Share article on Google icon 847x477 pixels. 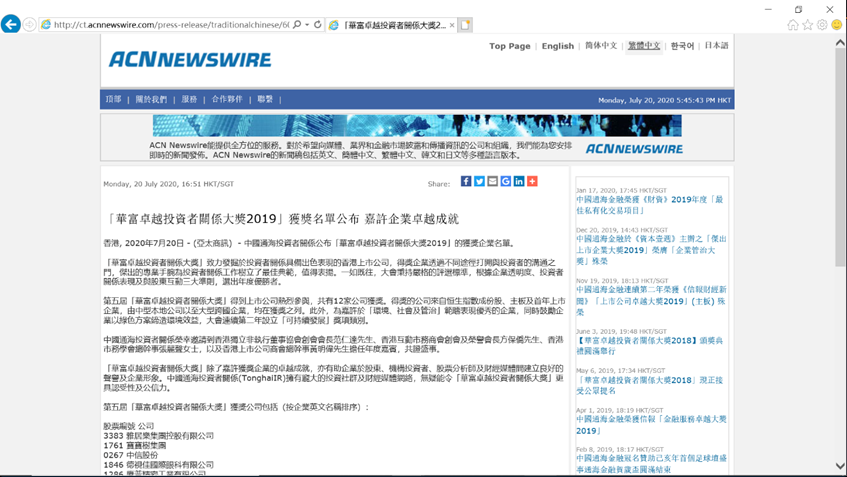(506, 181)
